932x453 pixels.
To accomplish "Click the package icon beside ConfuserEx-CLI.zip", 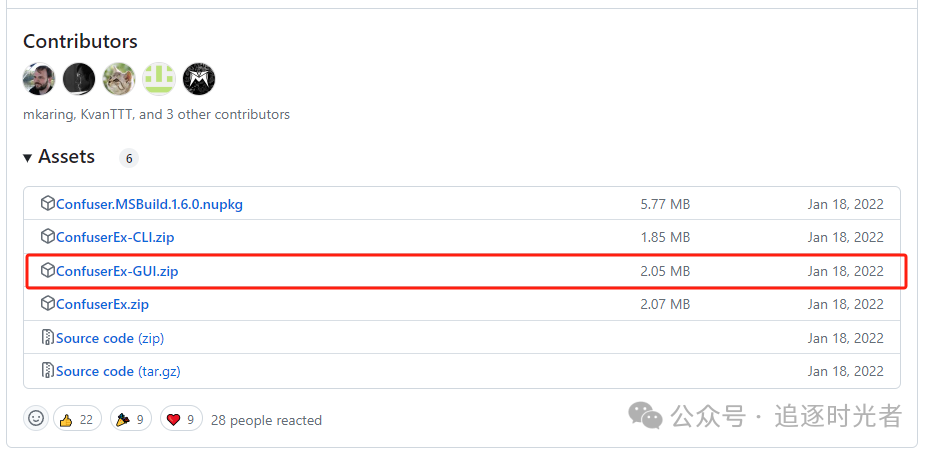I will click(47, 237).
